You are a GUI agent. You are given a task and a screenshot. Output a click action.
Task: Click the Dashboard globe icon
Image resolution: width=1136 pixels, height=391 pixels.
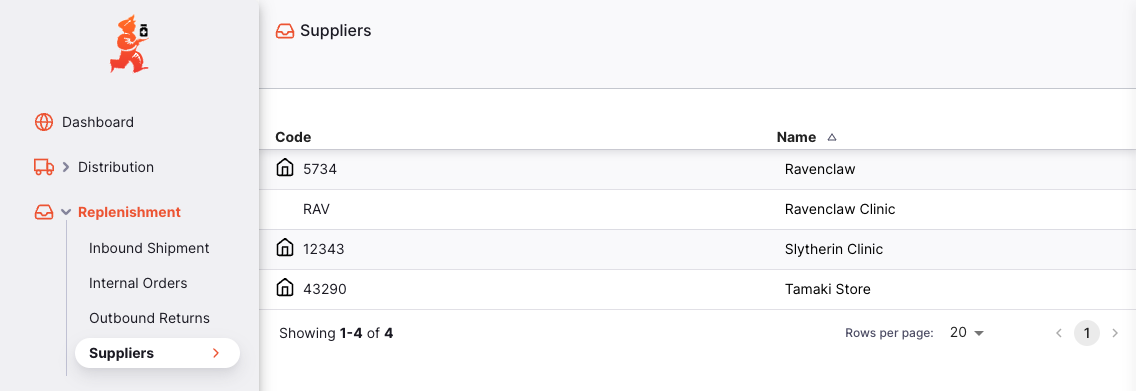click(x=44, y=122)
